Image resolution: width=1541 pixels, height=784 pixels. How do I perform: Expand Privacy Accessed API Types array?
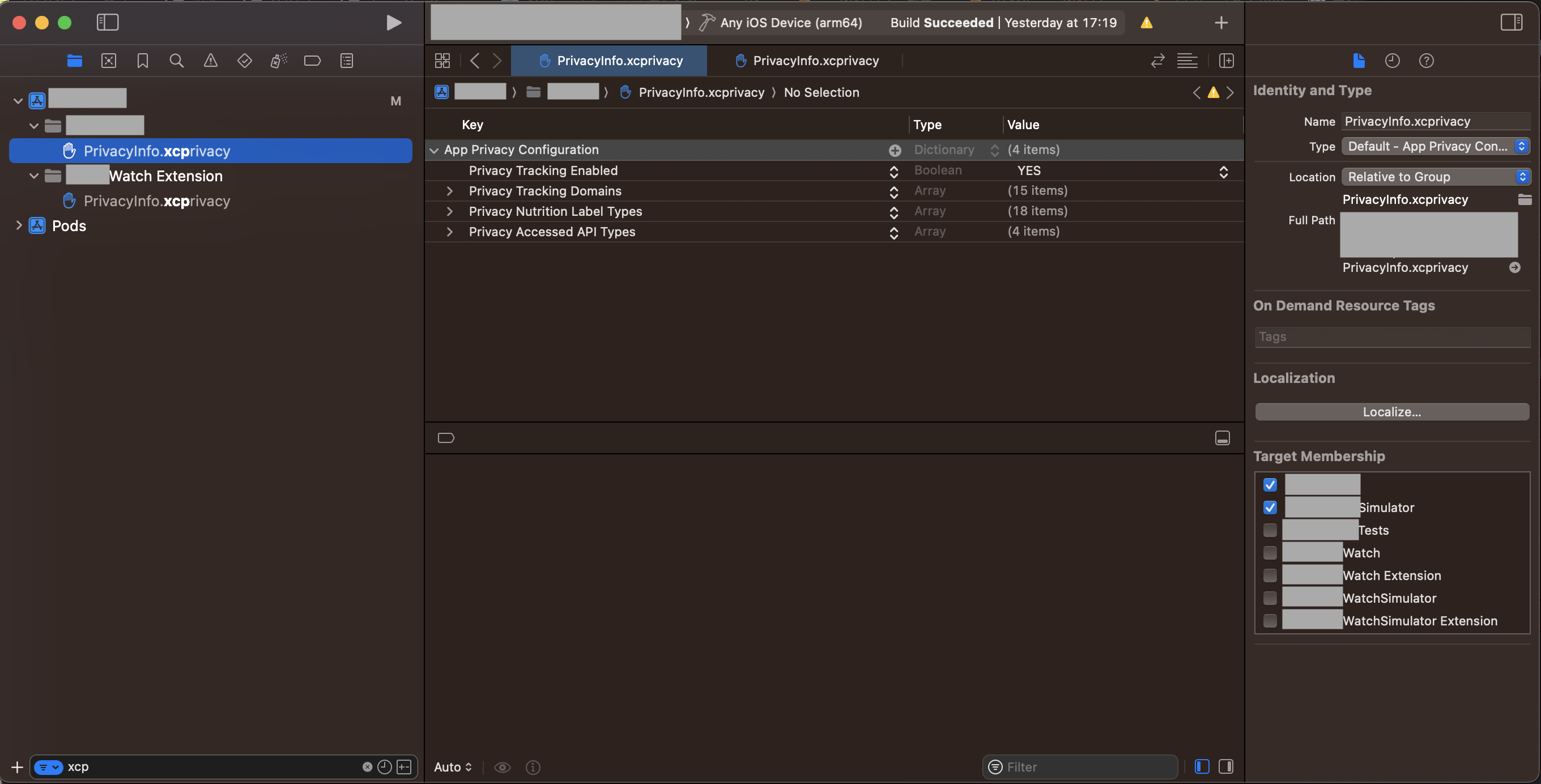pos(449,232)
